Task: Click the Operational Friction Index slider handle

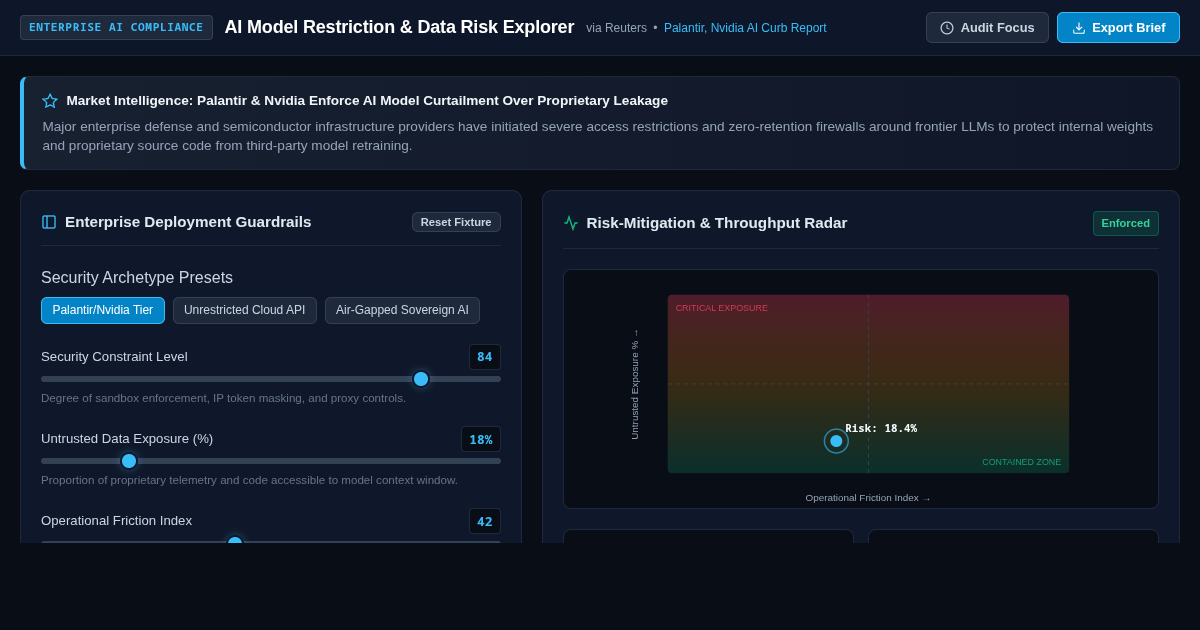Action: click(x=235, y=541)
